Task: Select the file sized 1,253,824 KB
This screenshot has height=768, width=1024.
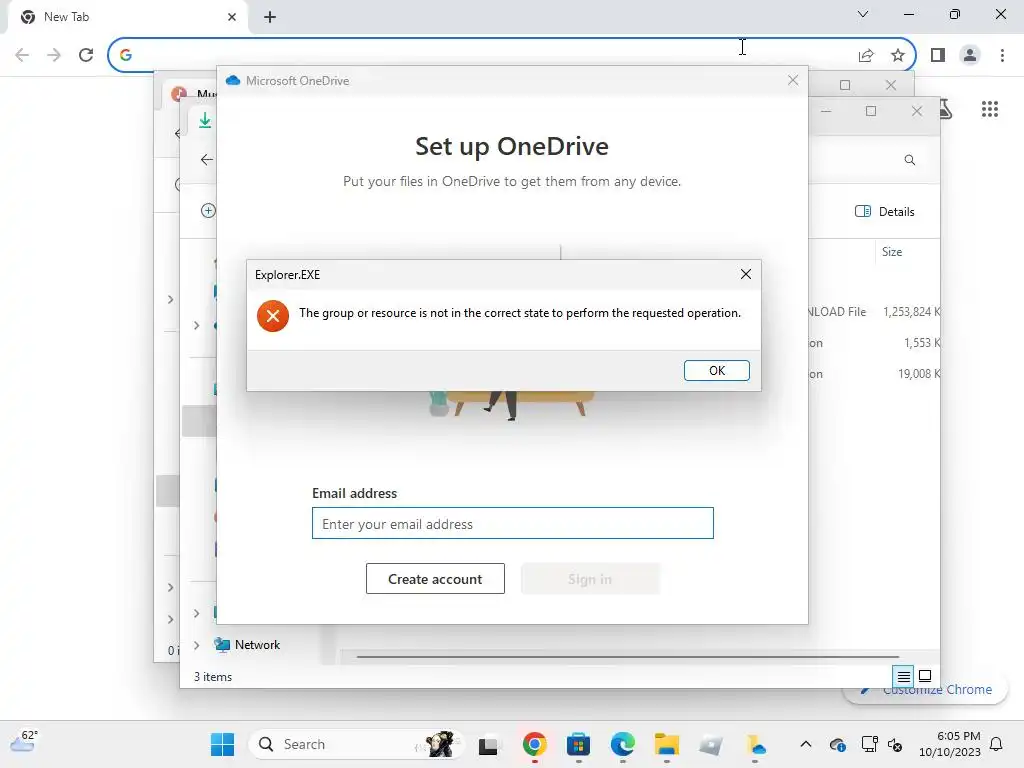Action: [x=874, y=312]
